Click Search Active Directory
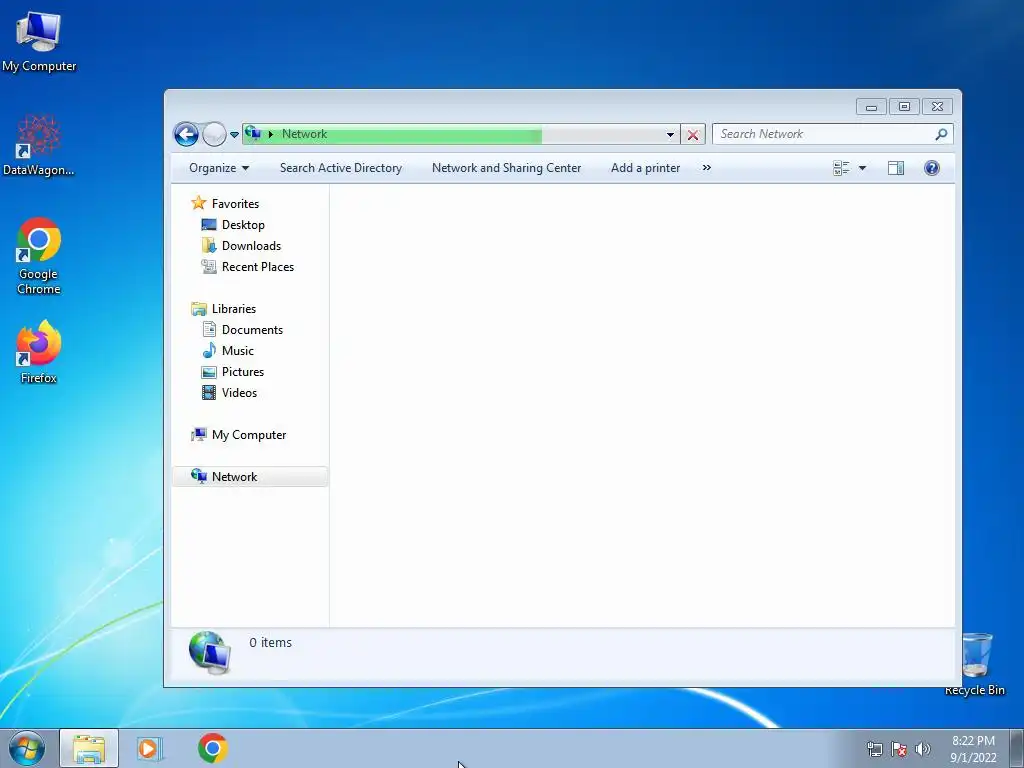The height and width of the screenshot is (768, 1024). click(341, 168)
